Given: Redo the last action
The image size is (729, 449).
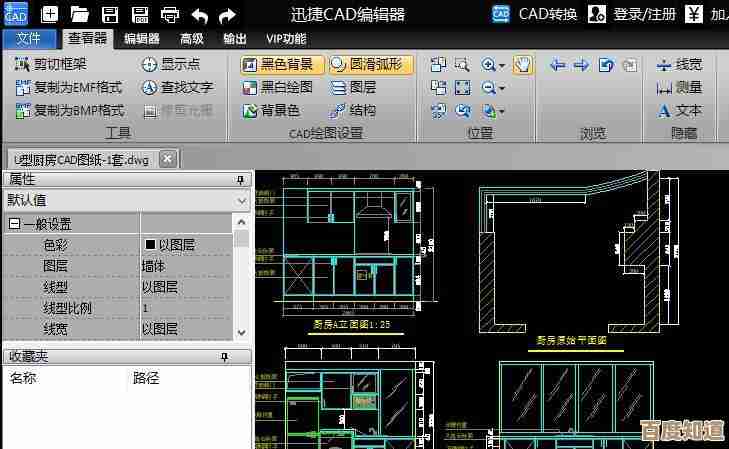Looking at the screenshot, I should pyautogui.click(x=227, y=15).
